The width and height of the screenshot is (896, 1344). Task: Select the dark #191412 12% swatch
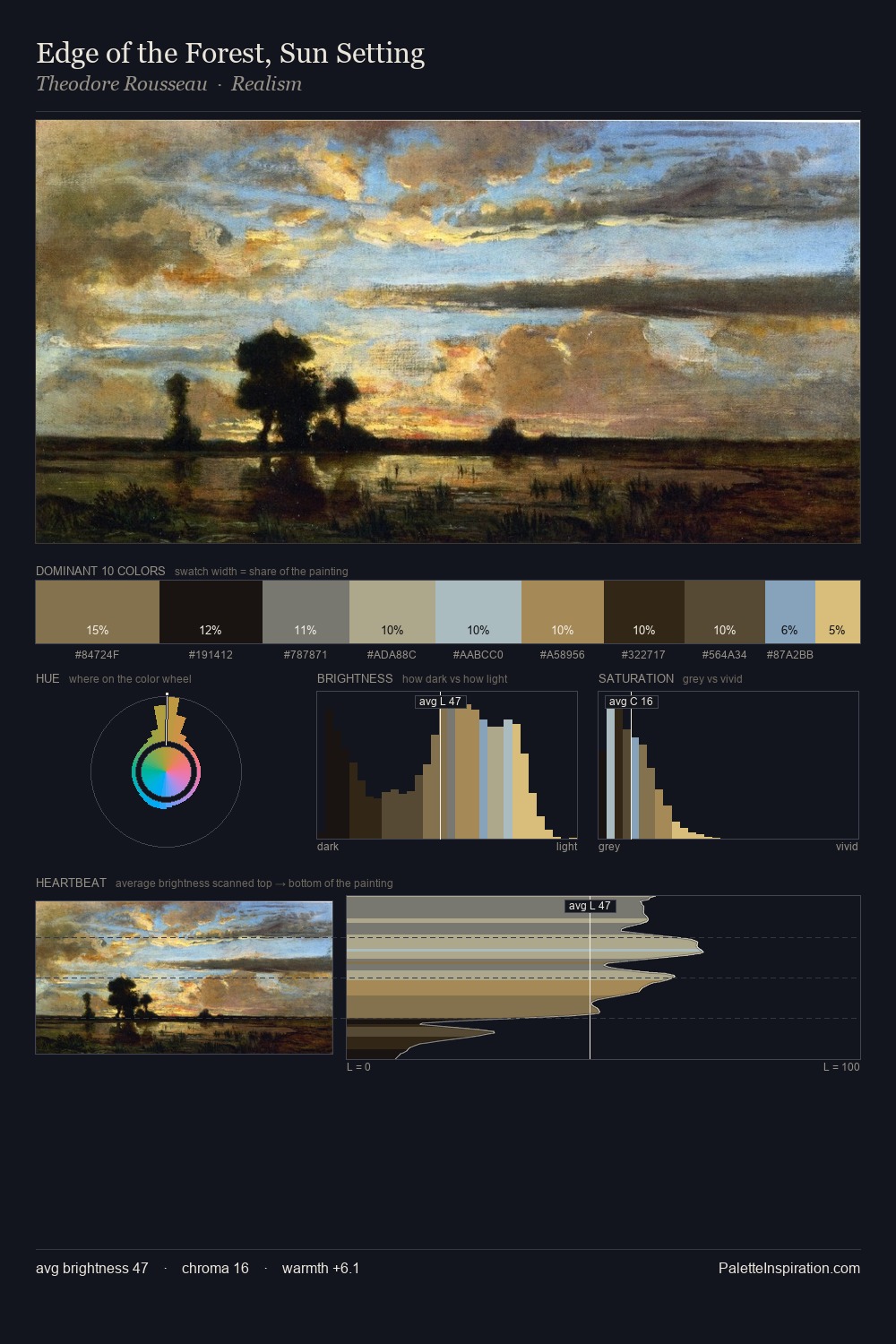coord(211,612)
